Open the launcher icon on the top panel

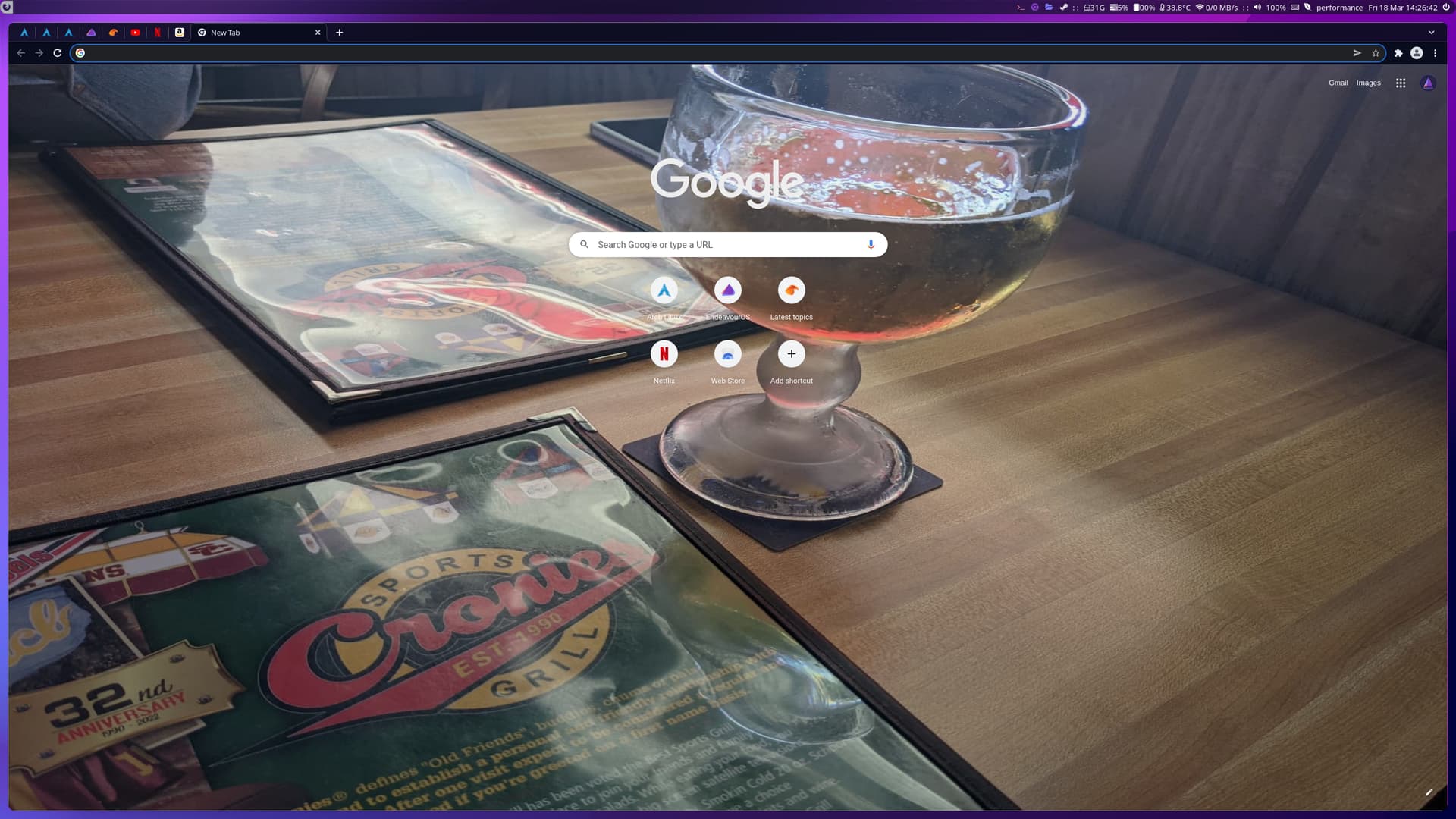(6, 7)
